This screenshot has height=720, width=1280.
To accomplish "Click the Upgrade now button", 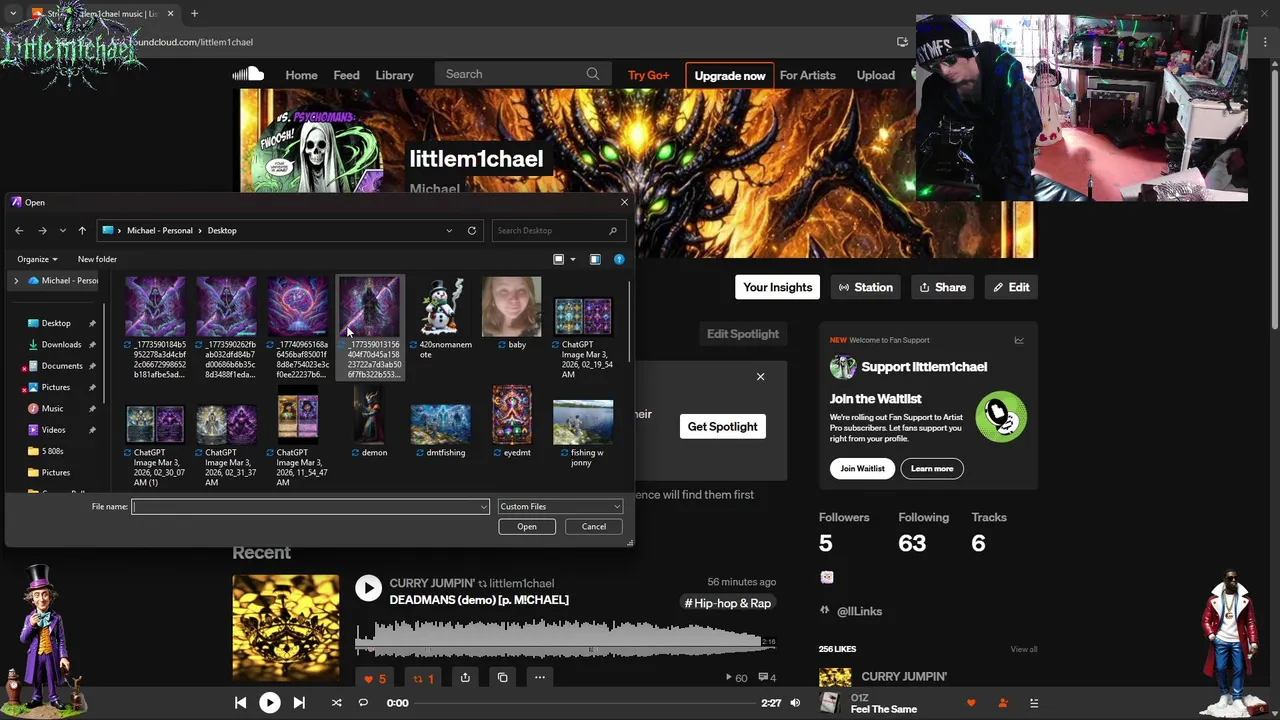I will coord(730,75).
